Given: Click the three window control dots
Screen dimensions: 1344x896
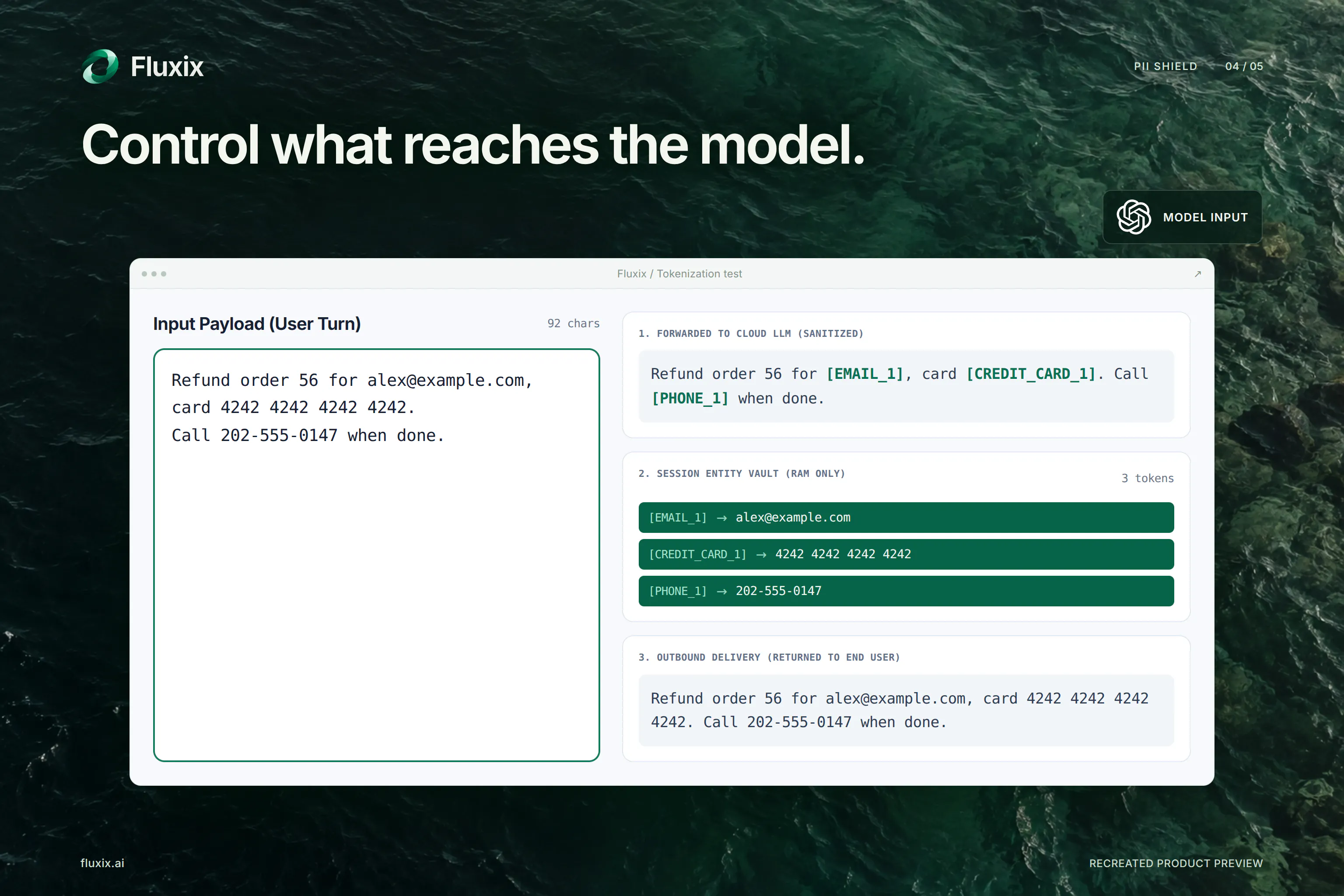Looking at the screenshot, I should point(154,274).
